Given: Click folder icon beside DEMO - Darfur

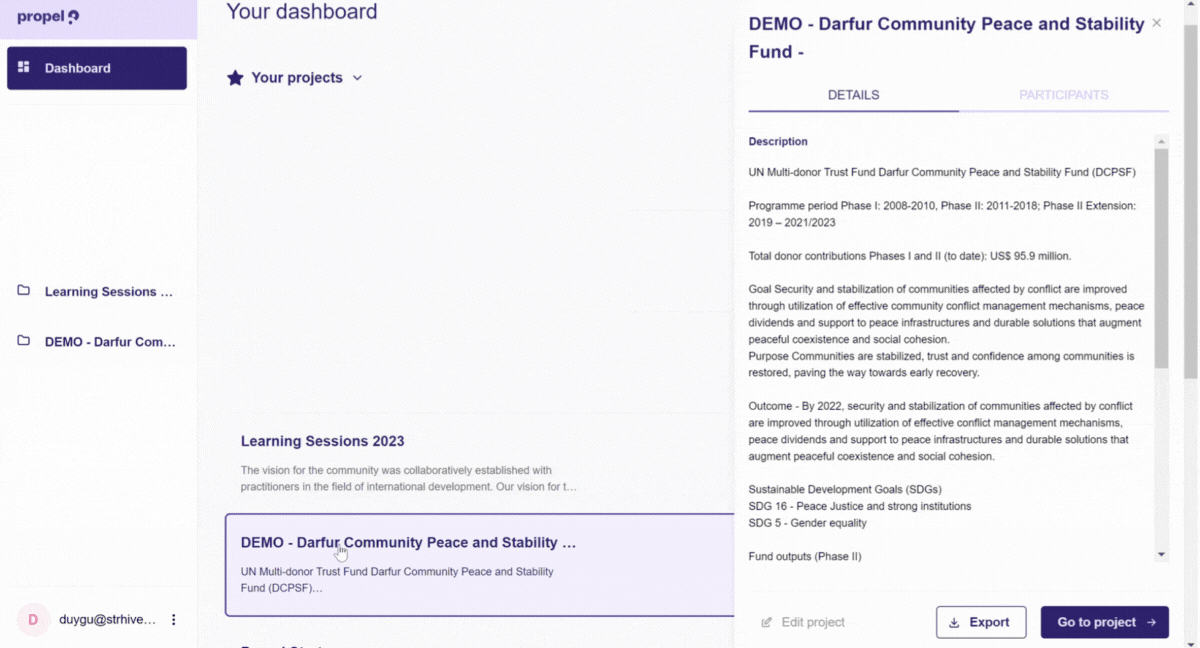Looking at the screenshot, I should (24, 341).
